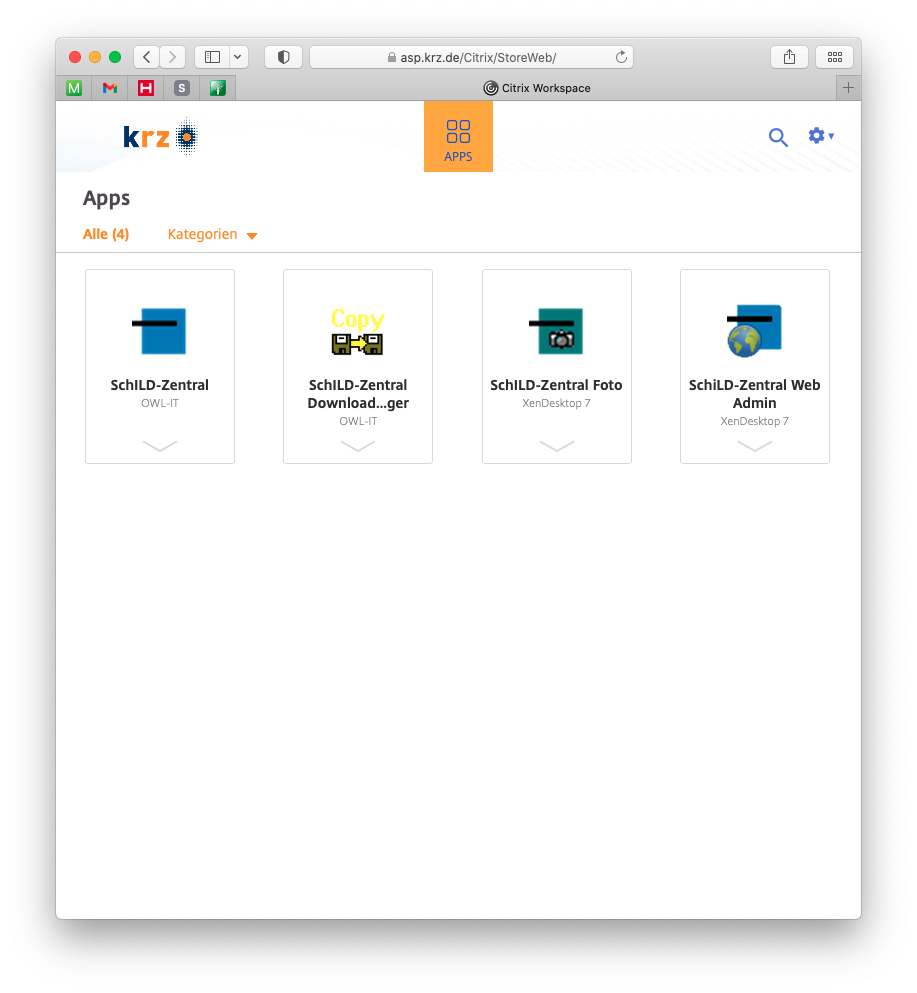
Task: Launch SchILD-Zentral Download Manager copy icon
Action: [358, 332]
